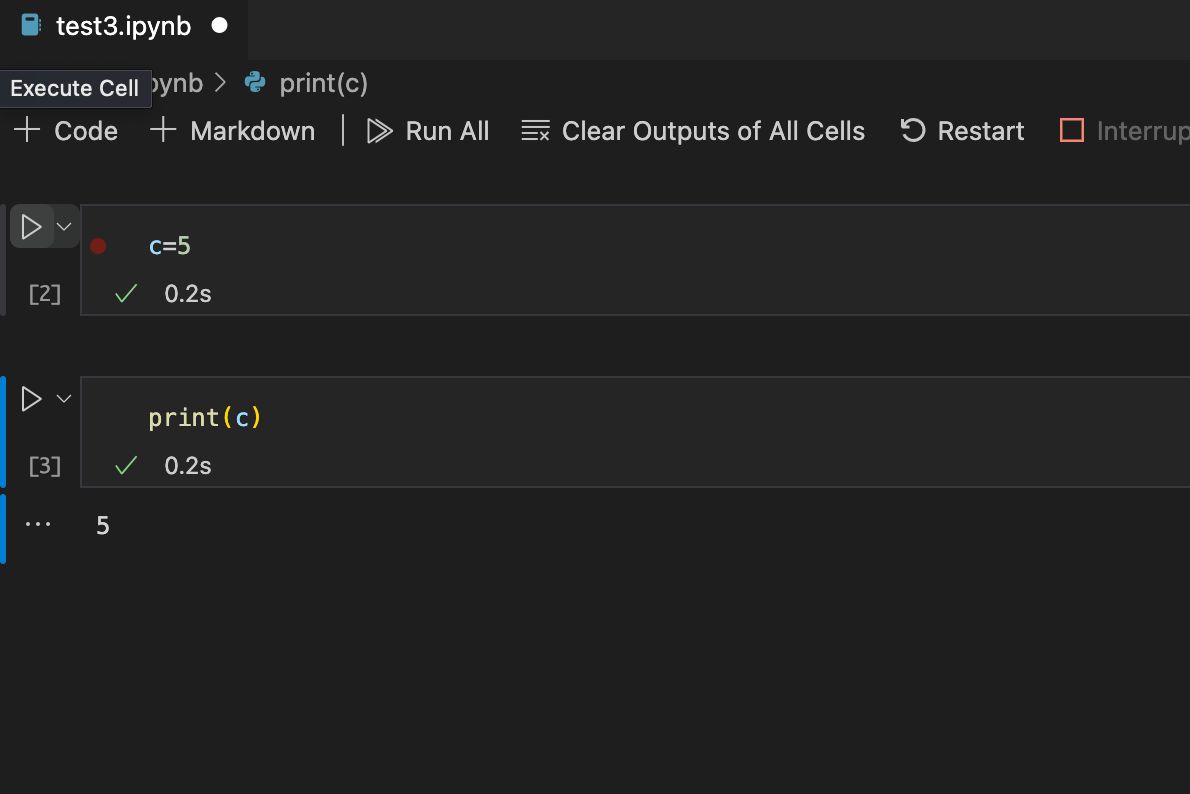This screenshot has width=1190, height=794.
Task: Click the success checkmark of the c=5 cell
Action: click(x=125, y=294)
